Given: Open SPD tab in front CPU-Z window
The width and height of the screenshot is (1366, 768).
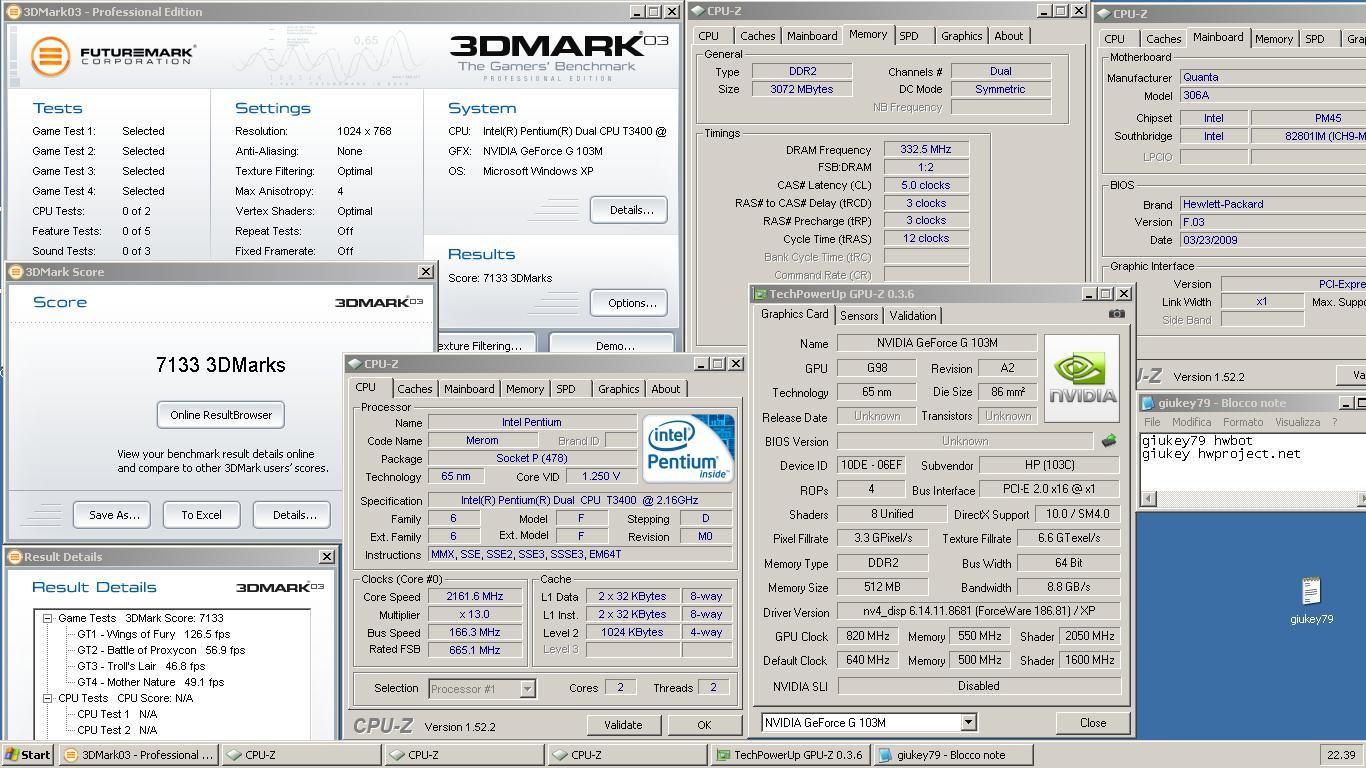Looking at the screenshot, I should coord(566,389).
